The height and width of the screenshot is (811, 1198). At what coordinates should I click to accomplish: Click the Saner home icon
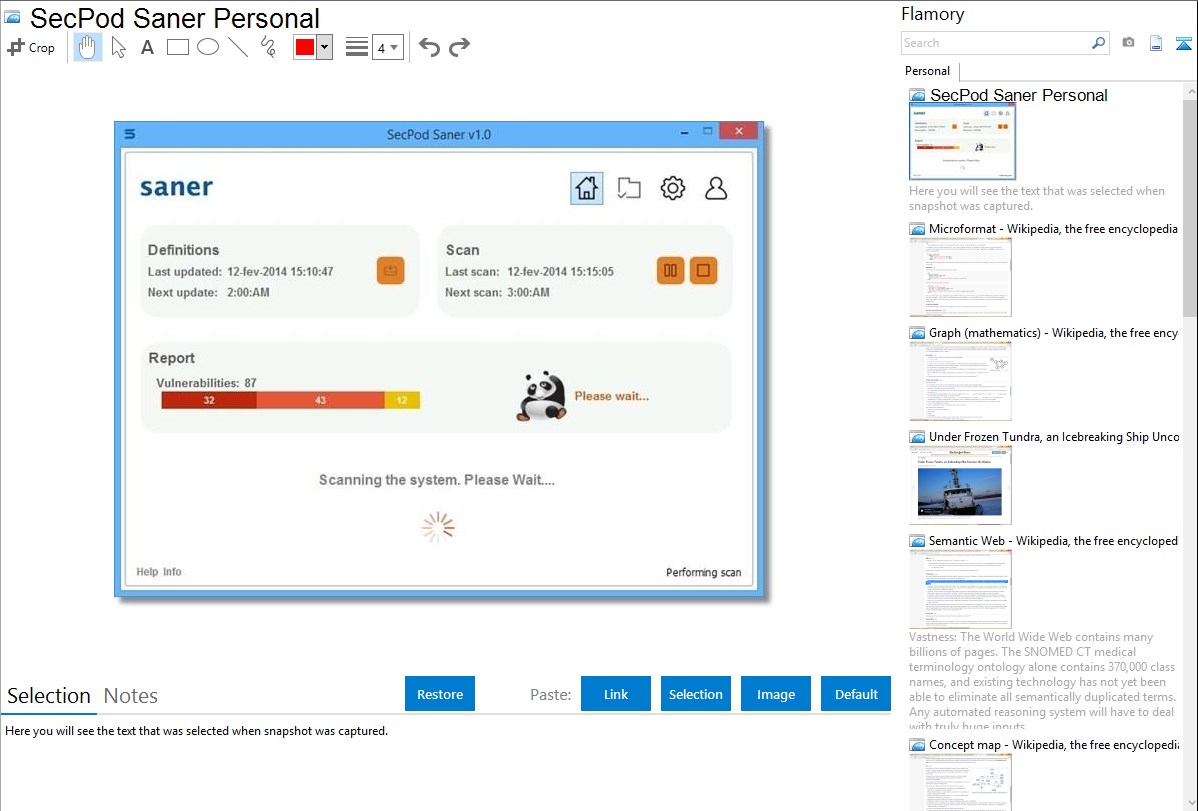click(587, 188)
